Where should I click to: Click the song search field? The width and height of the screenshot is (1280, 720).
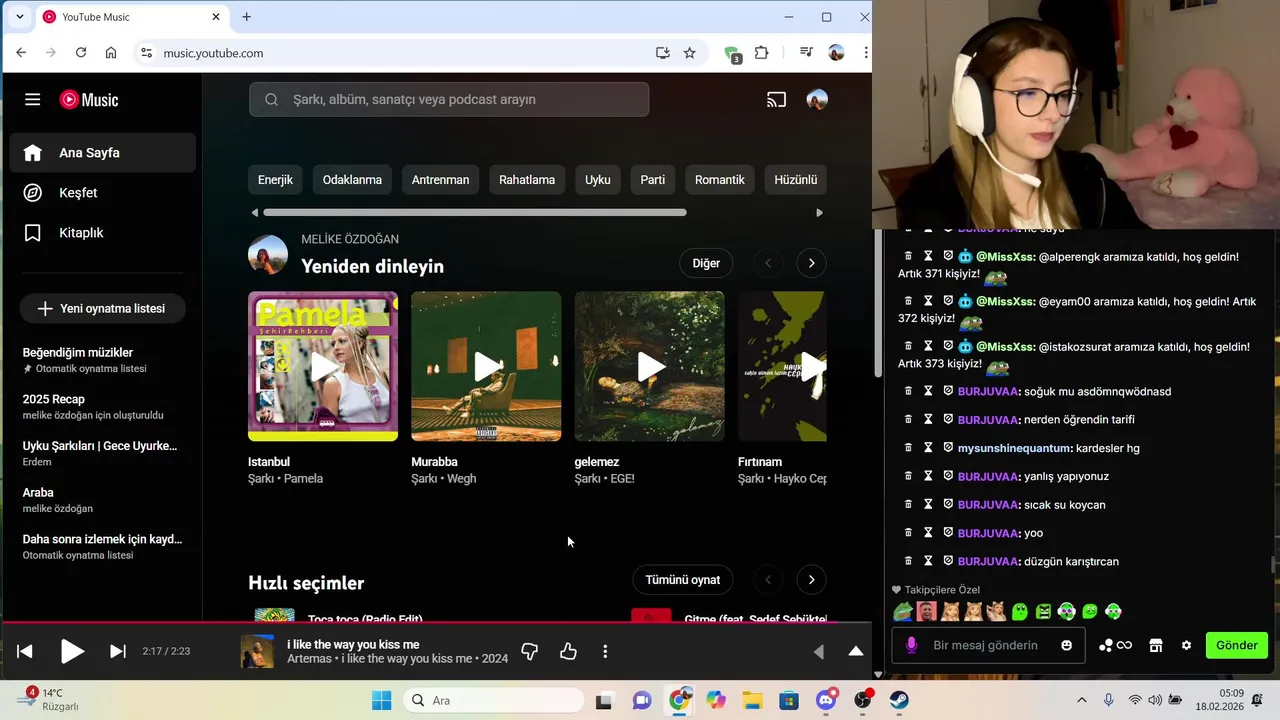tap(449, 99)
